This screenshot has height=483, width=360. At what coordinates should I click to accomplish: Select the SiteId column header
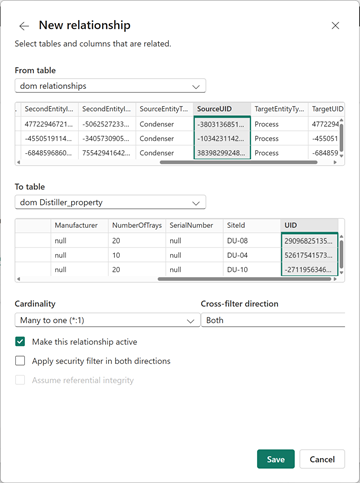(252, 225)
